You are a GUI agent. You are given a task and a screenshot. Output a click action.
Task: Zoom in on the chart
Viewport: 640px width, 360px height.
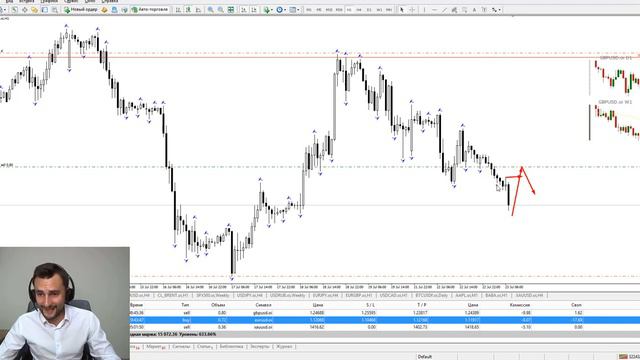tap(211, 10)
